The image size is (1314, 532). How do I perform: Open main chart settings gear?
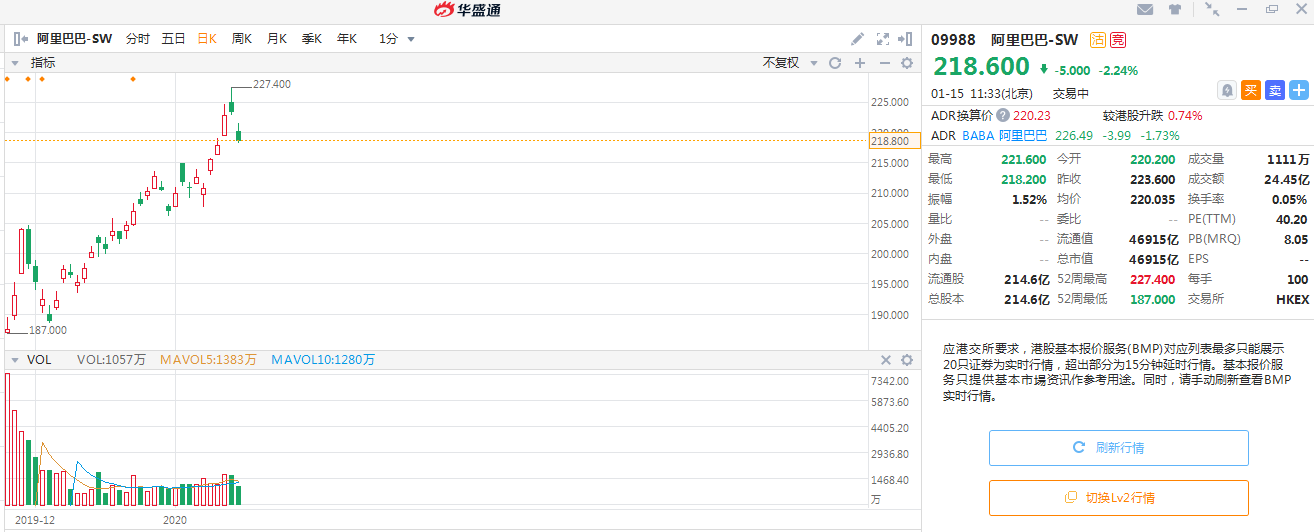tap(907, 63)
